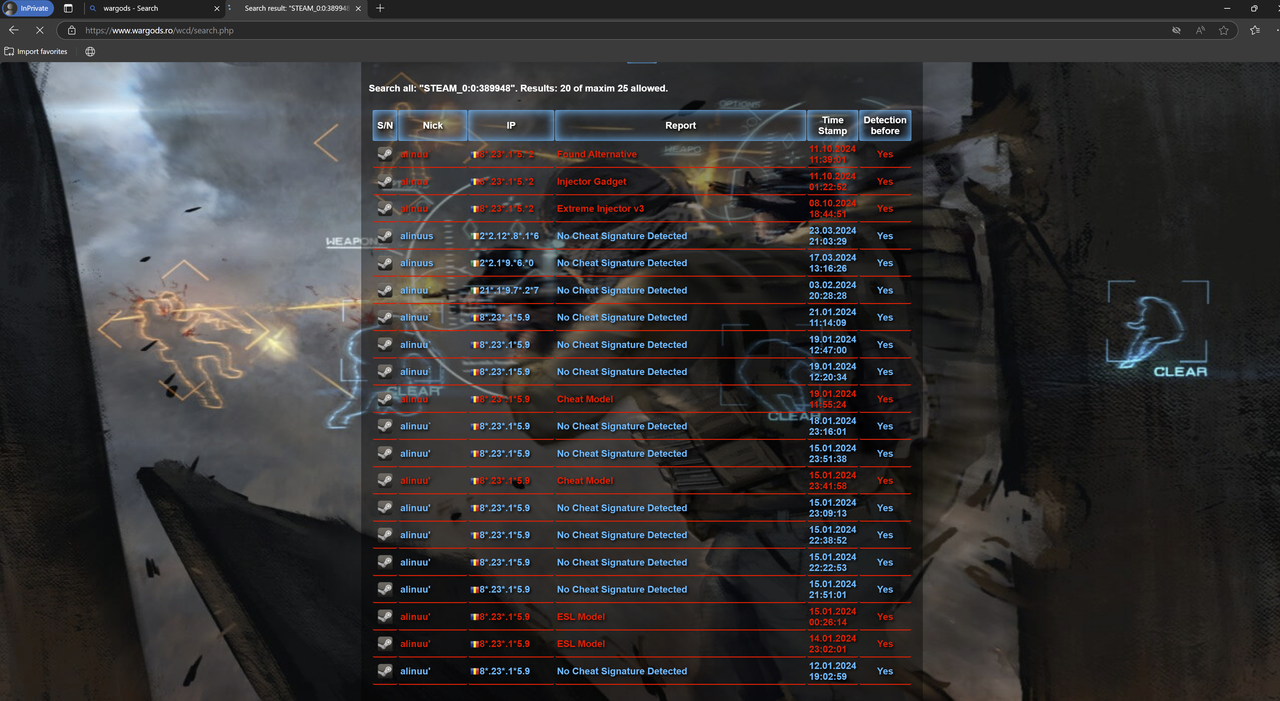The height and width of the screenshot is (701, 1280).
Task: Click Steam icon in 14.01.2024 ESL Model row
Action: tap(385, 643)
